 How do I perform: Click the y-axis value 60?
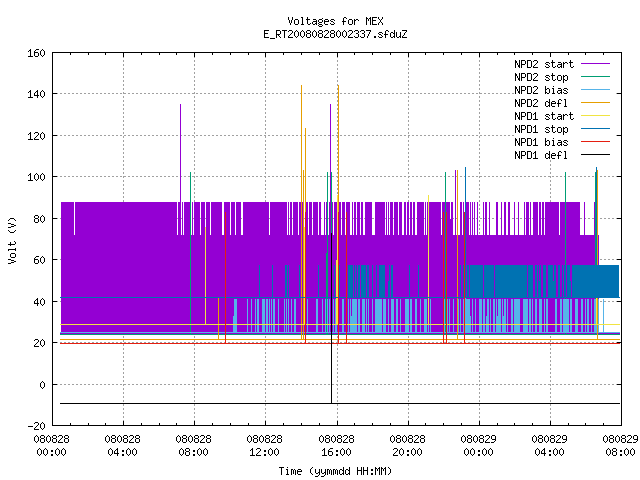39,260
